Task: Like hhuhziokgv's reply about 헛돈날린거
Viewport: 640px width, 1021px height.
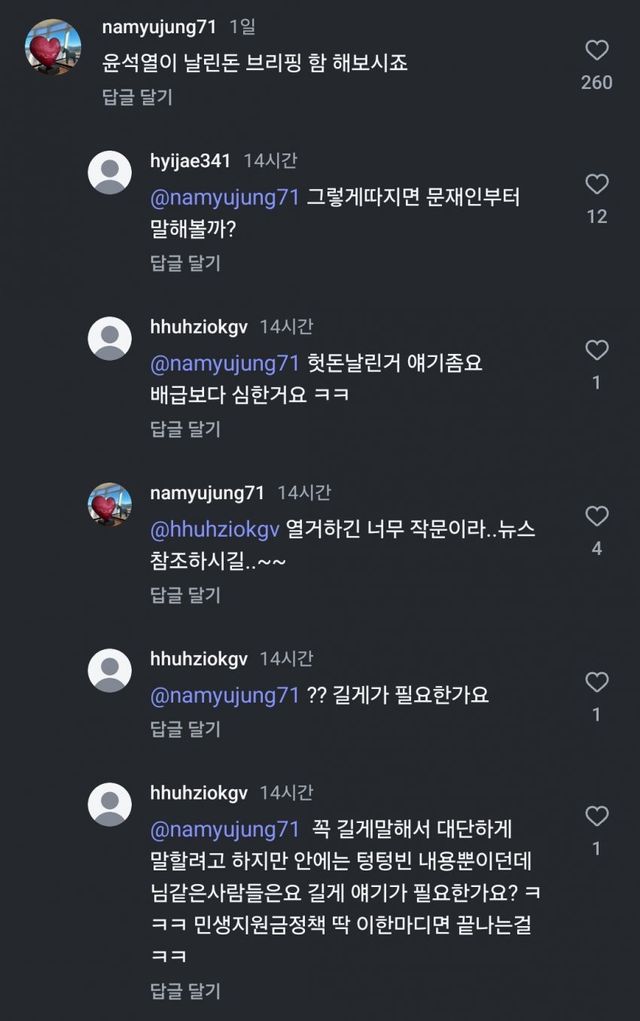Action: tap(596, 351)
